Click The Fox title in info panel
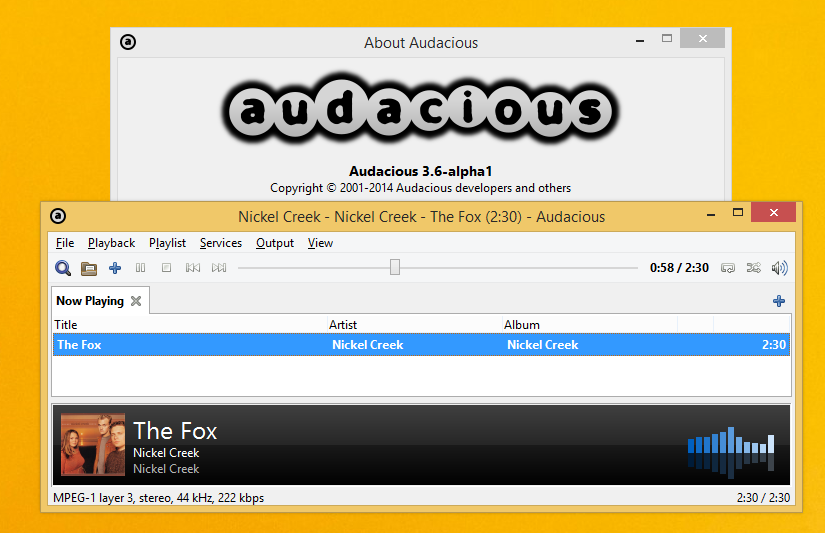The height and width of the screenshot is (533, 825). tap(175, 431)
